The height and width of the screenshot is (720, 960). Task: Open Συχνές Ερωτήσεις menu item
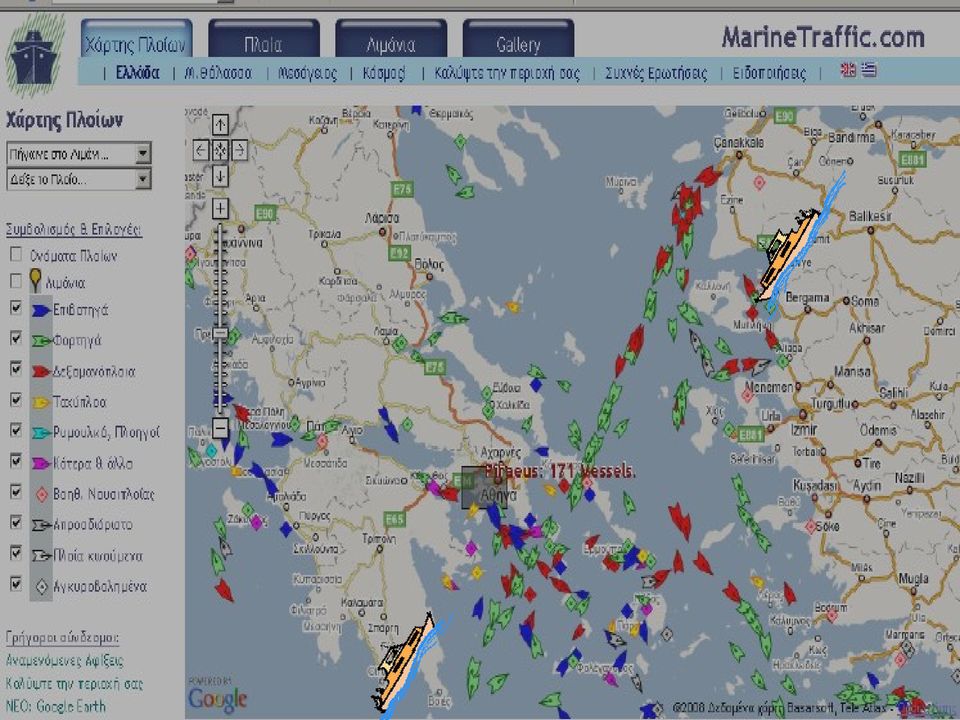pyautogui.click(x=656, y=73)
